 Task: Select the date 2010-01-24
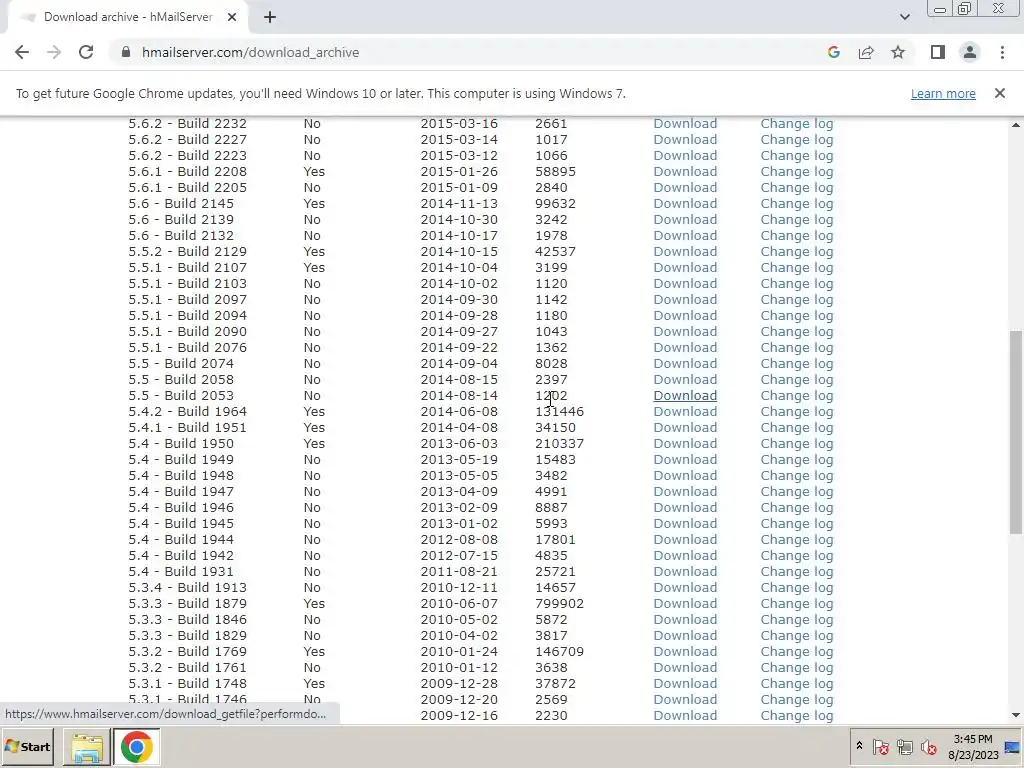pos(459,652)
